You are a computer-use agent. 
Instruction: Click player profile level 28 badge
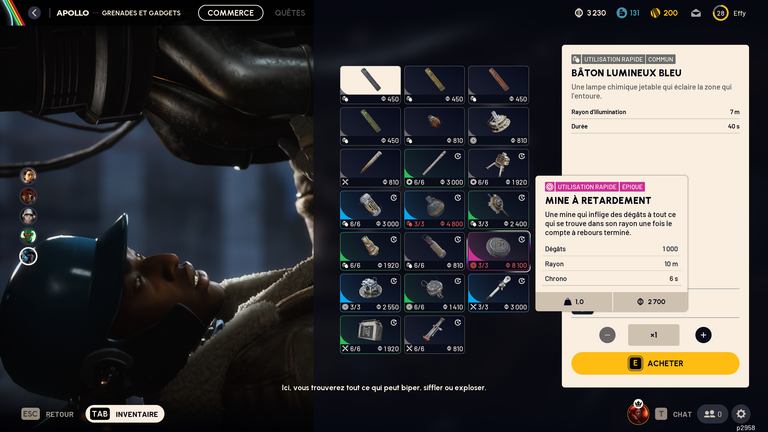click(x=720, y=13)
